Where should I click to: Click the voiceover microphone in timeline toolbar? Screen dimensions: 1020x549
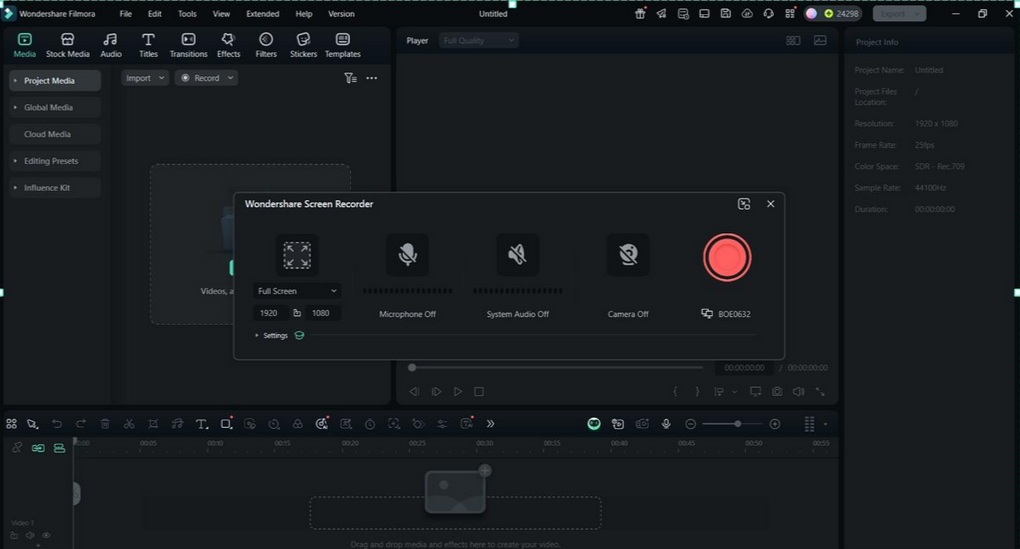[x=666, y=424]
